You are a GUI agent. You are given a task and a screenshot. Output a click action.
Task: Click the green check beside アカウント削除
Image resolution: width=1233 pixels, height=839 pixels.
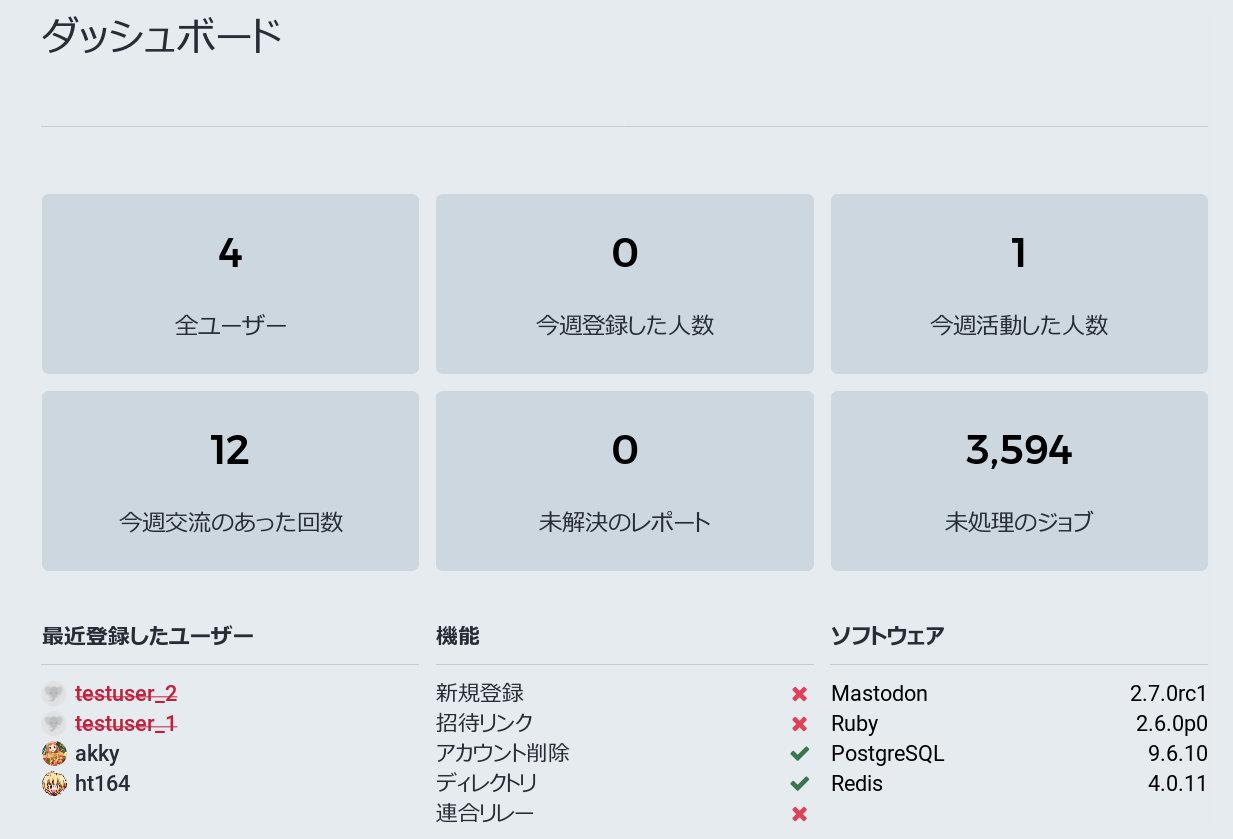799,753
